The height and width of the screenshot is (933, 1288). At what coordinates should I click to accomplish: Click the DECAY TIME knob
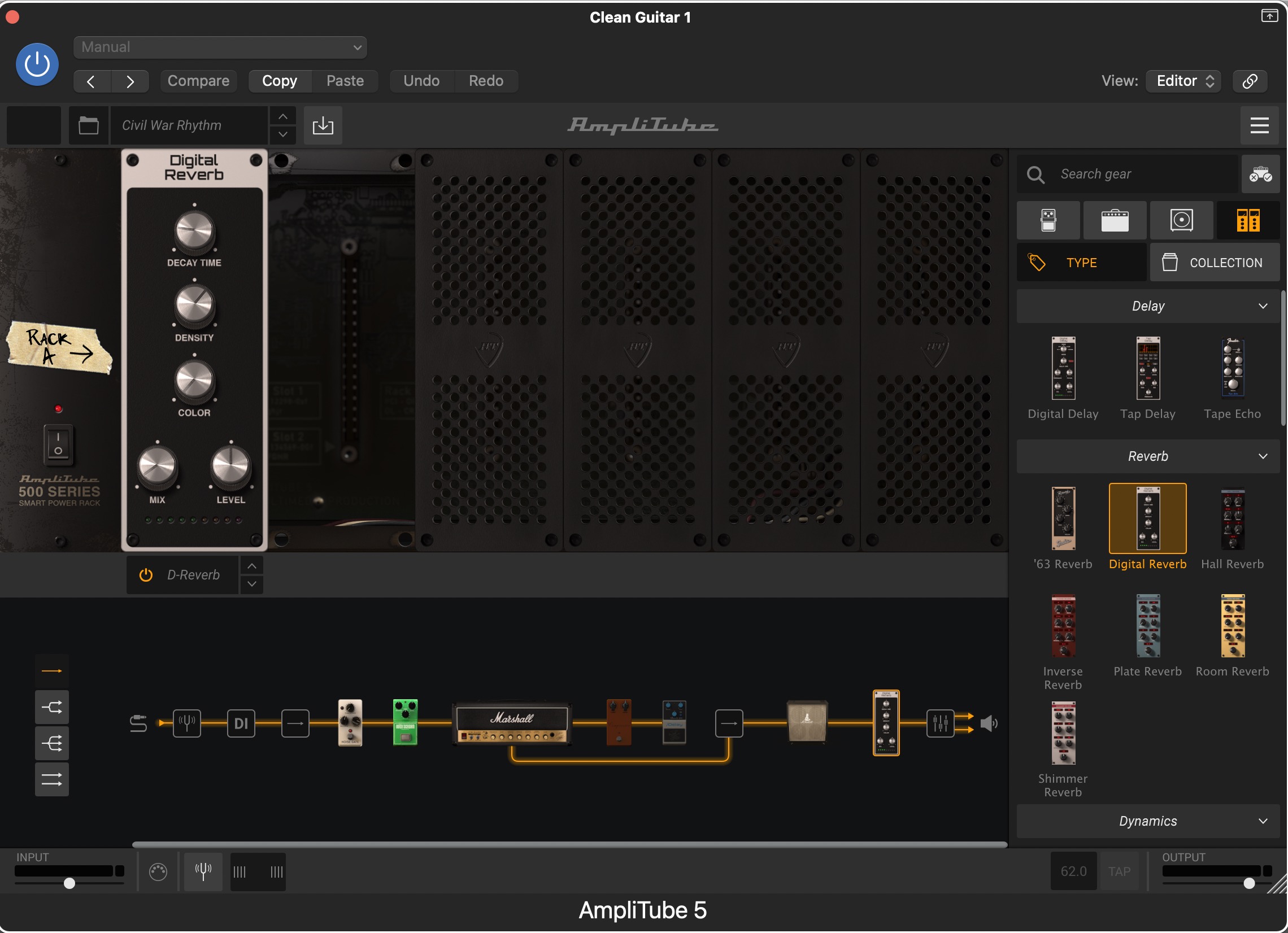point(194,232)
